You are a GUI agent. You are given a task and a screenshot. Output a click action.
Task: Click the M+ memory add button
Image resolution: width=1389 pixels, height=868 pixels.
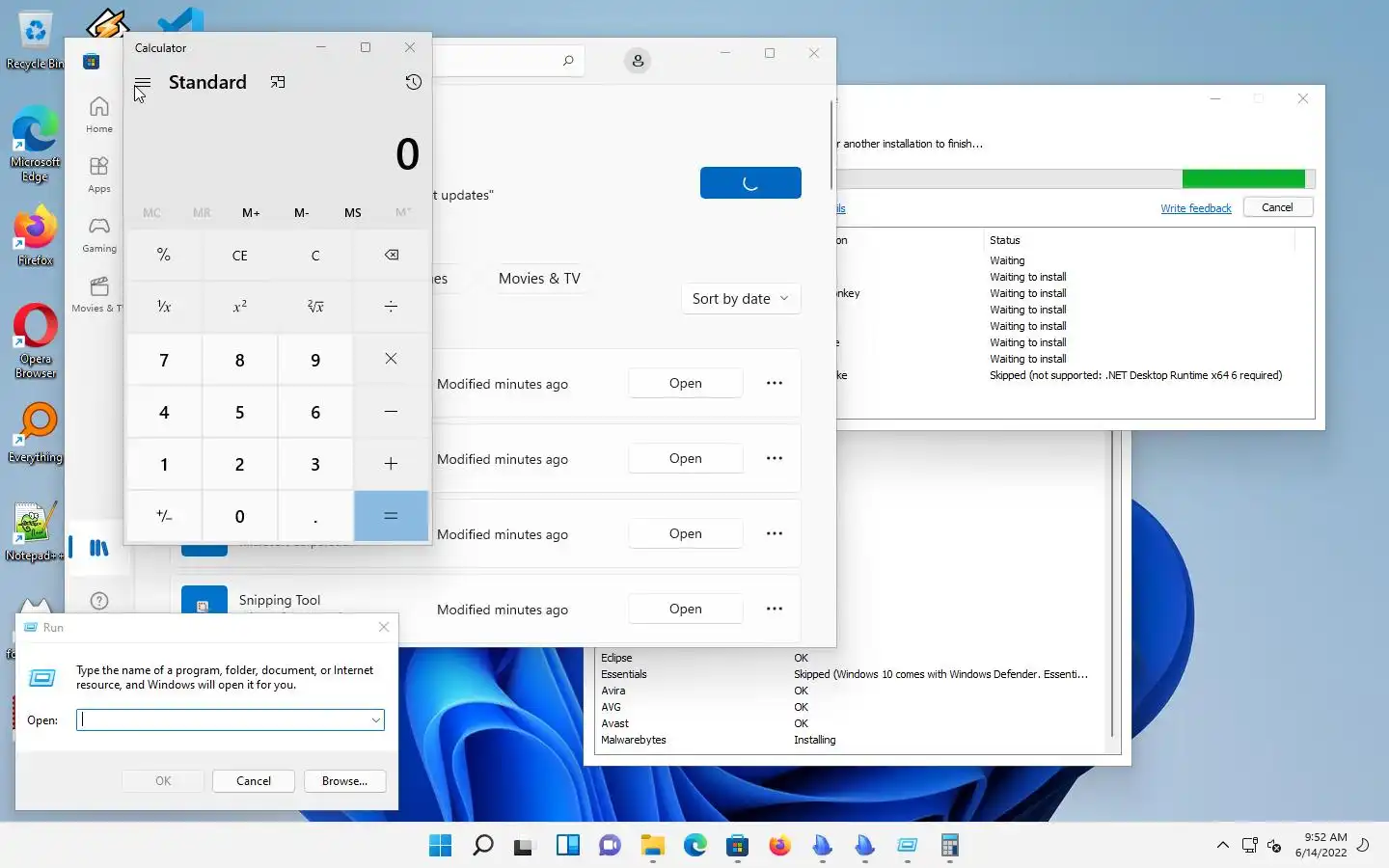coord(251,212)
